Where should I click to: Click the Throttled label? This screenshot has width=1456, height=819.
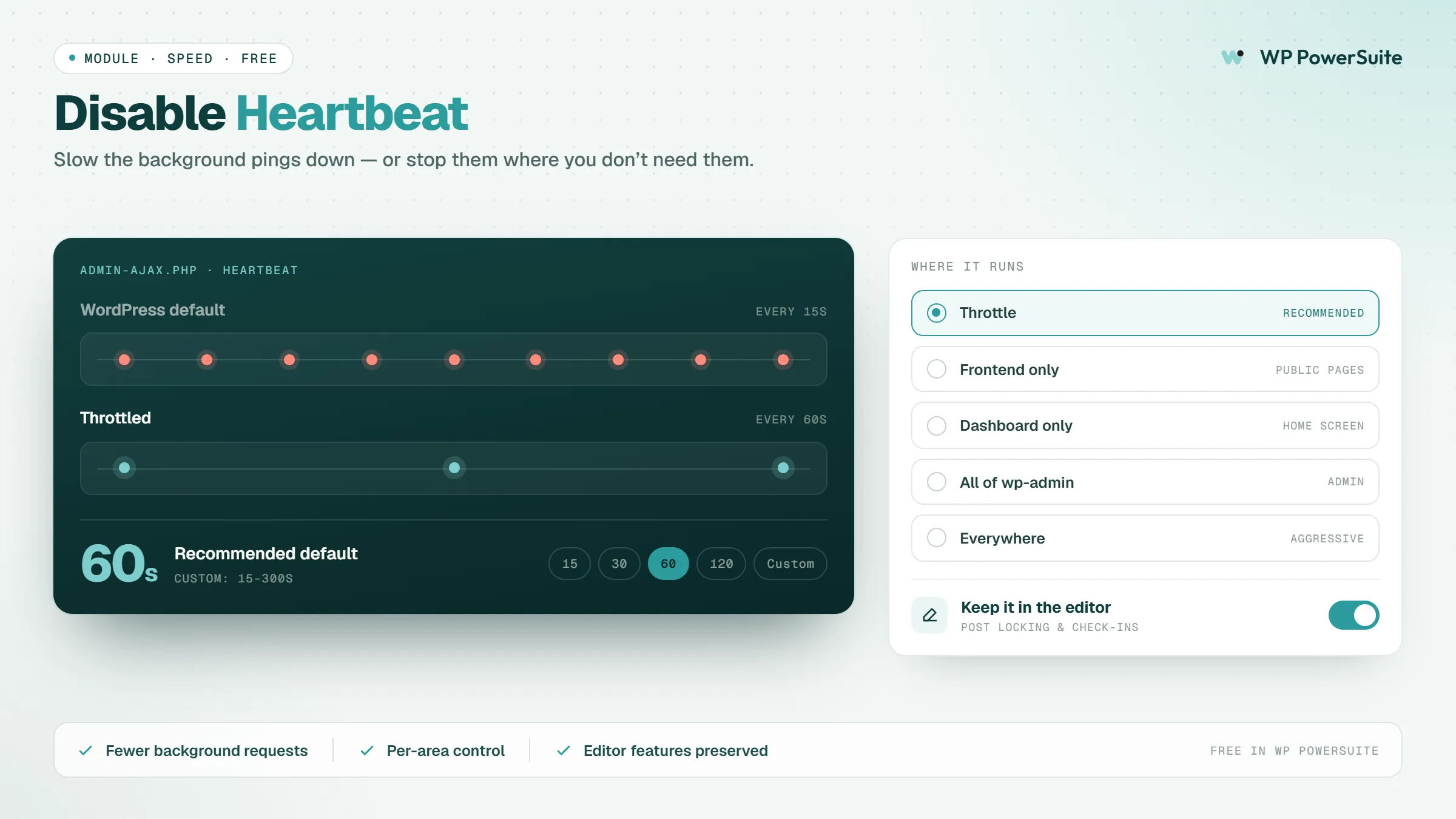tap(115, 418)
